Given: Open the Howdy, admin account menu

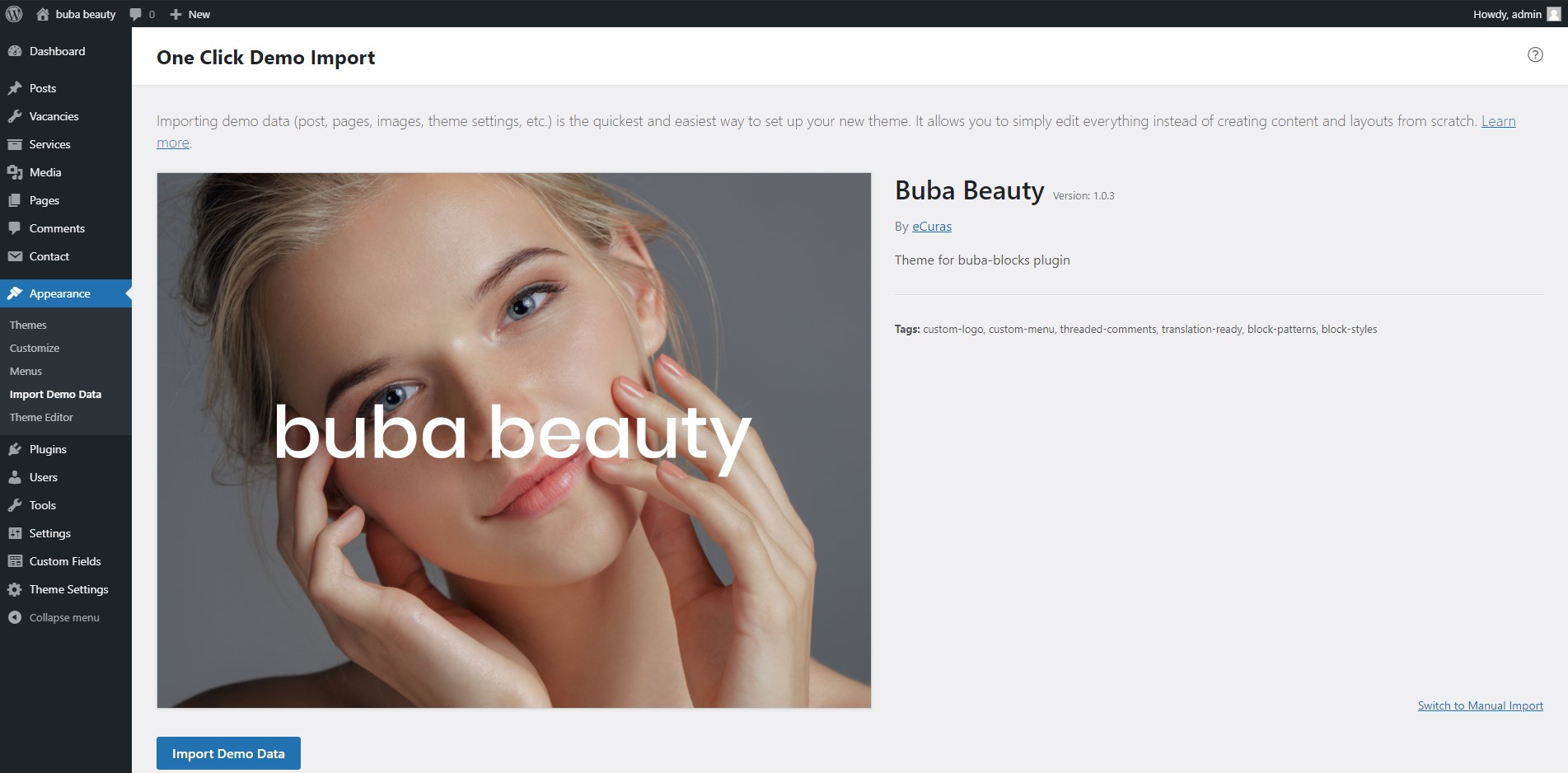Looking at the screenshot, I should (1507, 14).
